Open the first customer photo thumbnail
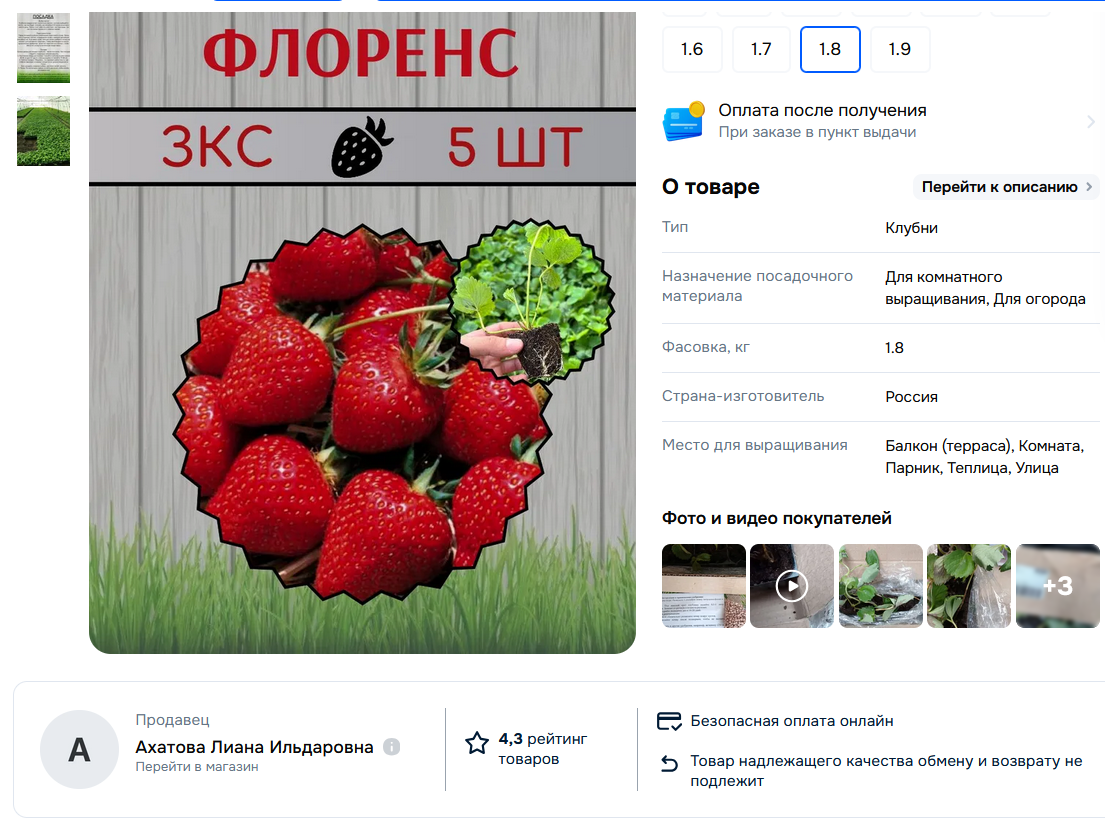 (x=703, y=586)
